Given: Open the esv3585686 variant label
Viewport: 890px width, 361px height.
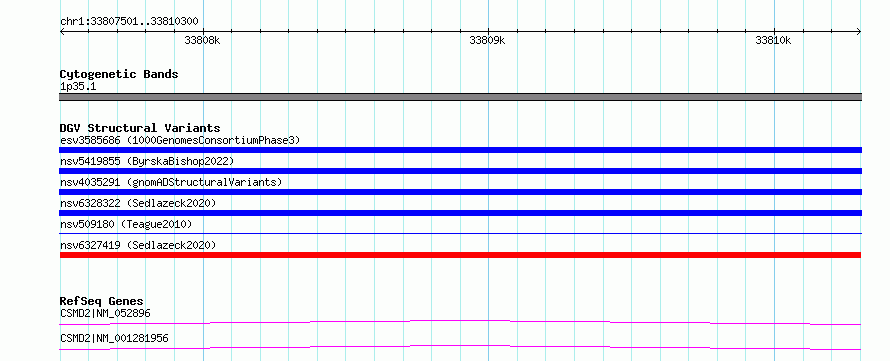Looking at the screenshot, I should click(180, 140).
